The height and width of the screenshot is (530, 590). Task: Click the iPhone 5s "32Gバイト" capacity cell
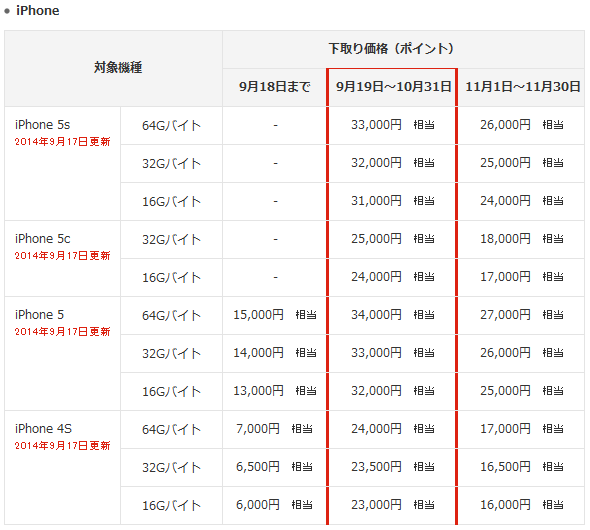(x=171, y=164)
